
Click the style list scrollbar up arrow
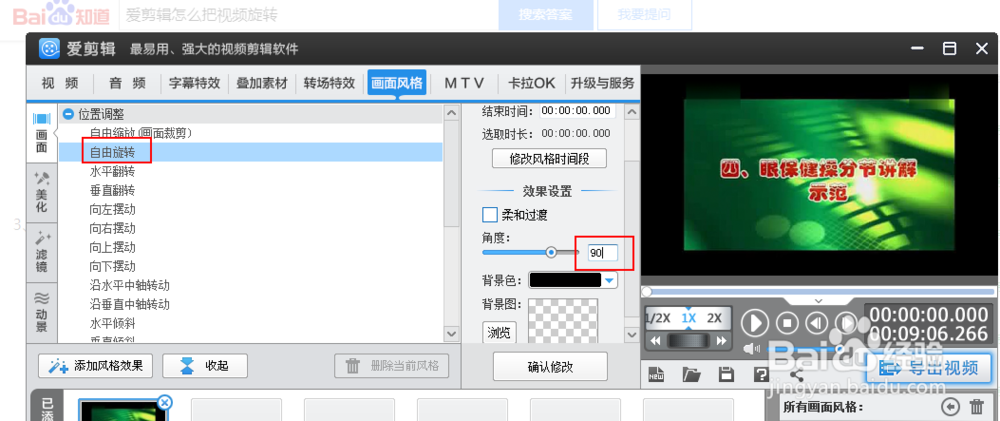452,114
